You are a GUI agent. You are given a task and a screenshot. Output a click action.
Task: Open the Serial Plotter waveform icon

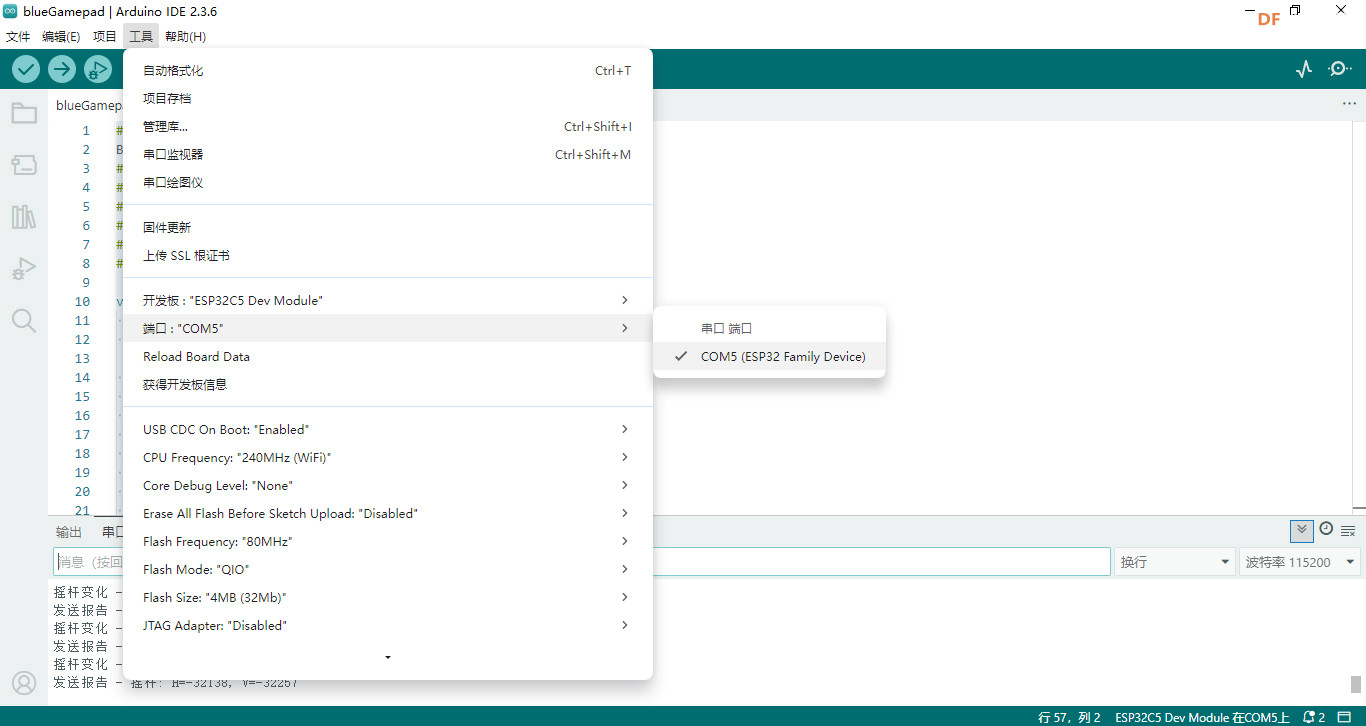[1303, 69]
